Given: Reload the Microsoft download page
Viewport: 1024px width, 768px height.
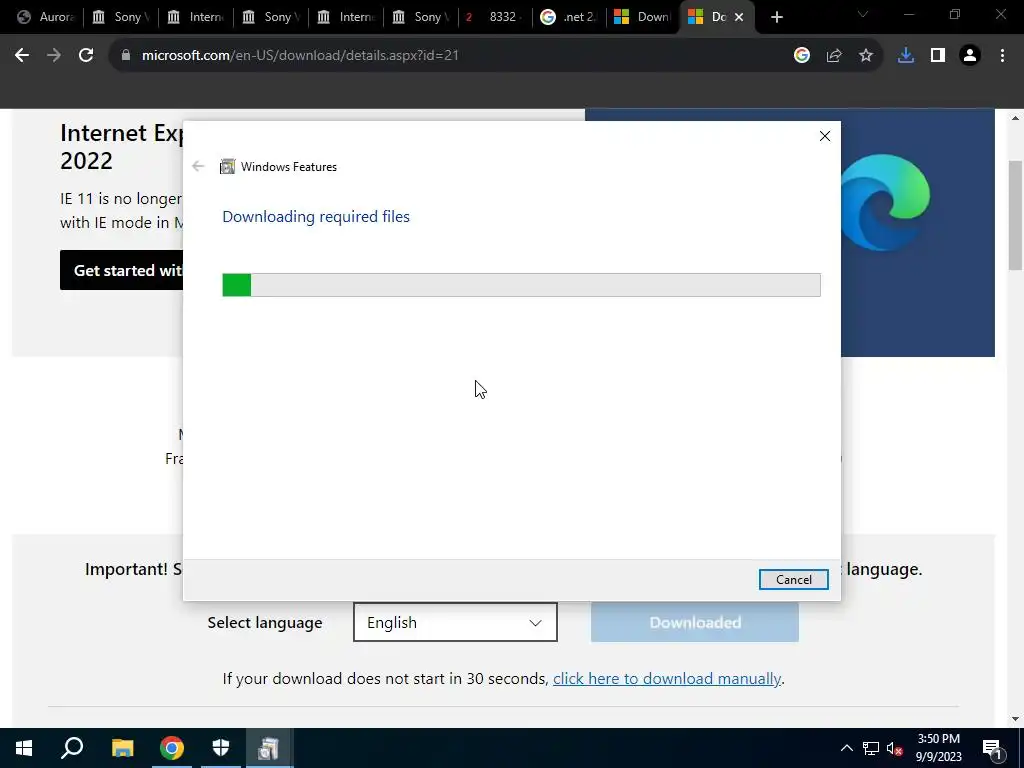Looking at the screenshot, I should tap(86, 56).
